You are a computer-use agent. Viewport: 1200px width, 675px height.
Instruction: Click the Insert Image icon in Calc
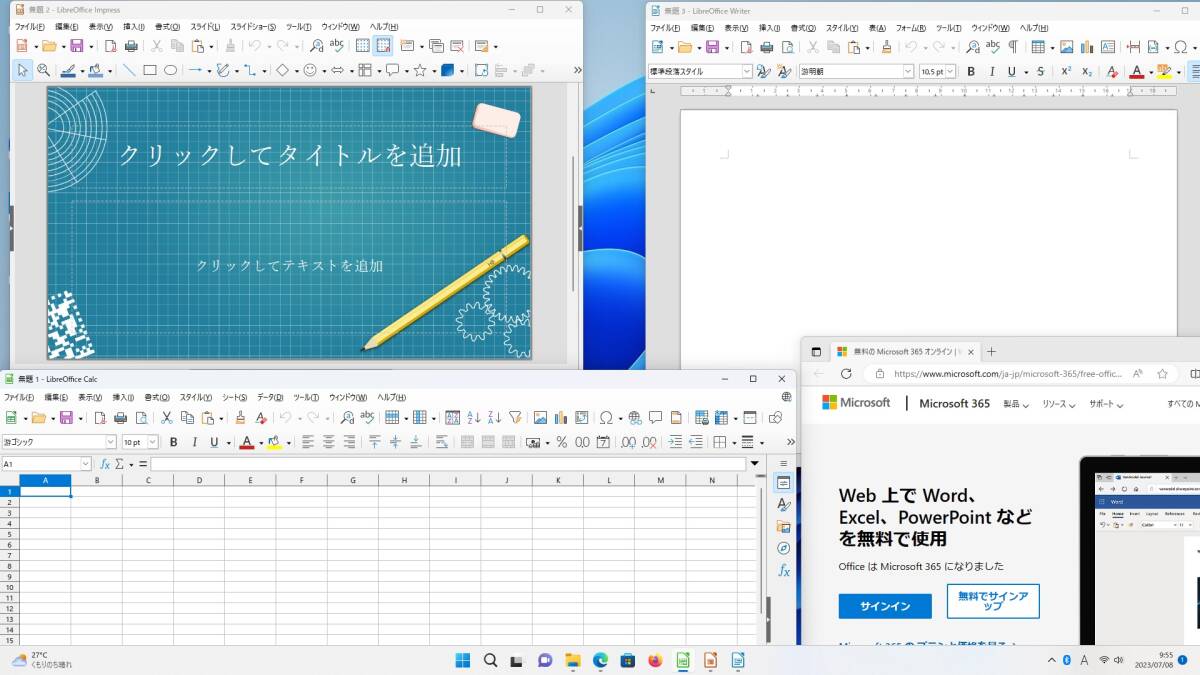coord(540,417)
